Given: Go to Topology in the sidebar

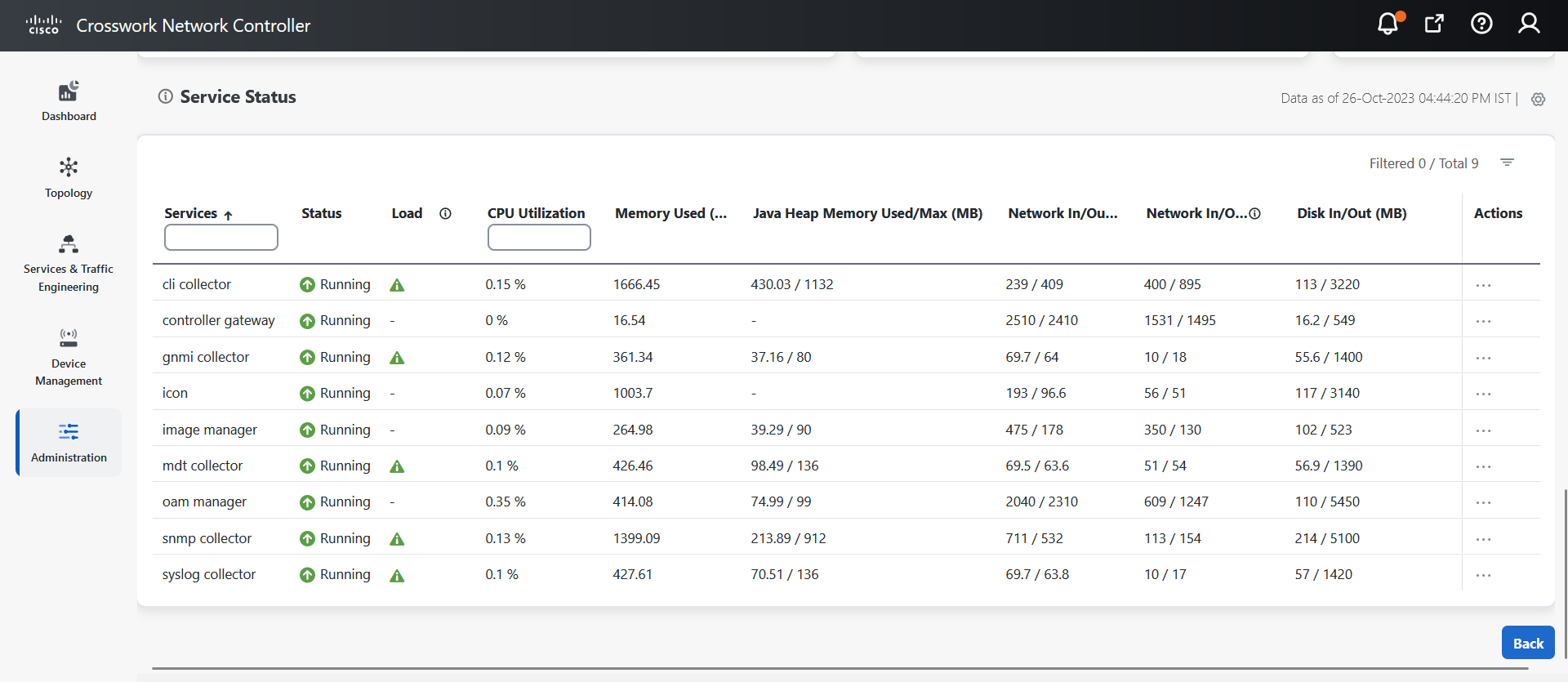Looking at the screenshot, I should point(69,177).
